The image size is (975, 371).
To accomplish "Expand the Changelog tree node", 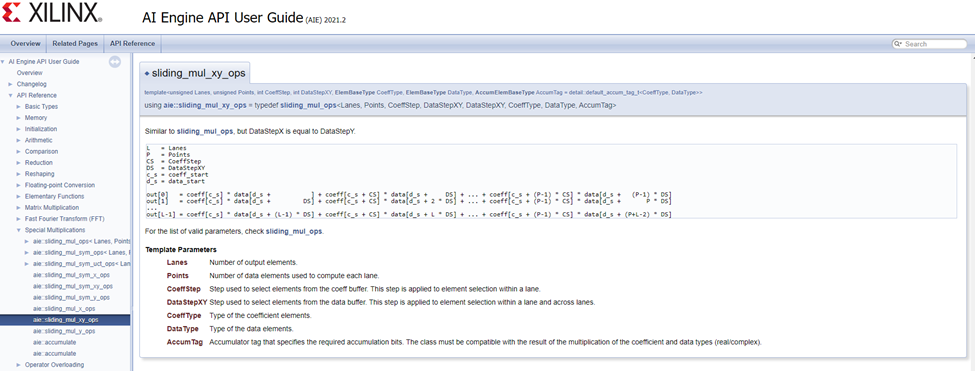I will (x=11, y=84).
